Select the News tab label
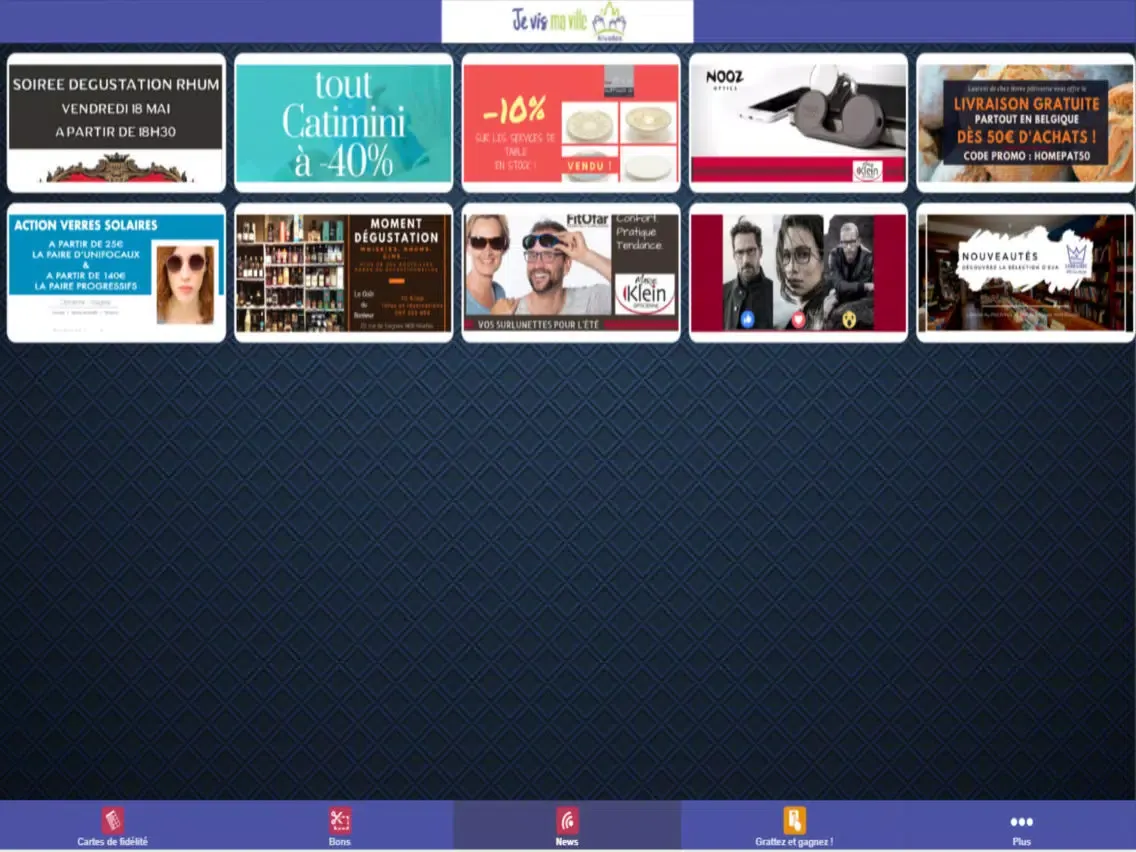The height and width of the screenshot is (852, 1136). pos(567,842)
